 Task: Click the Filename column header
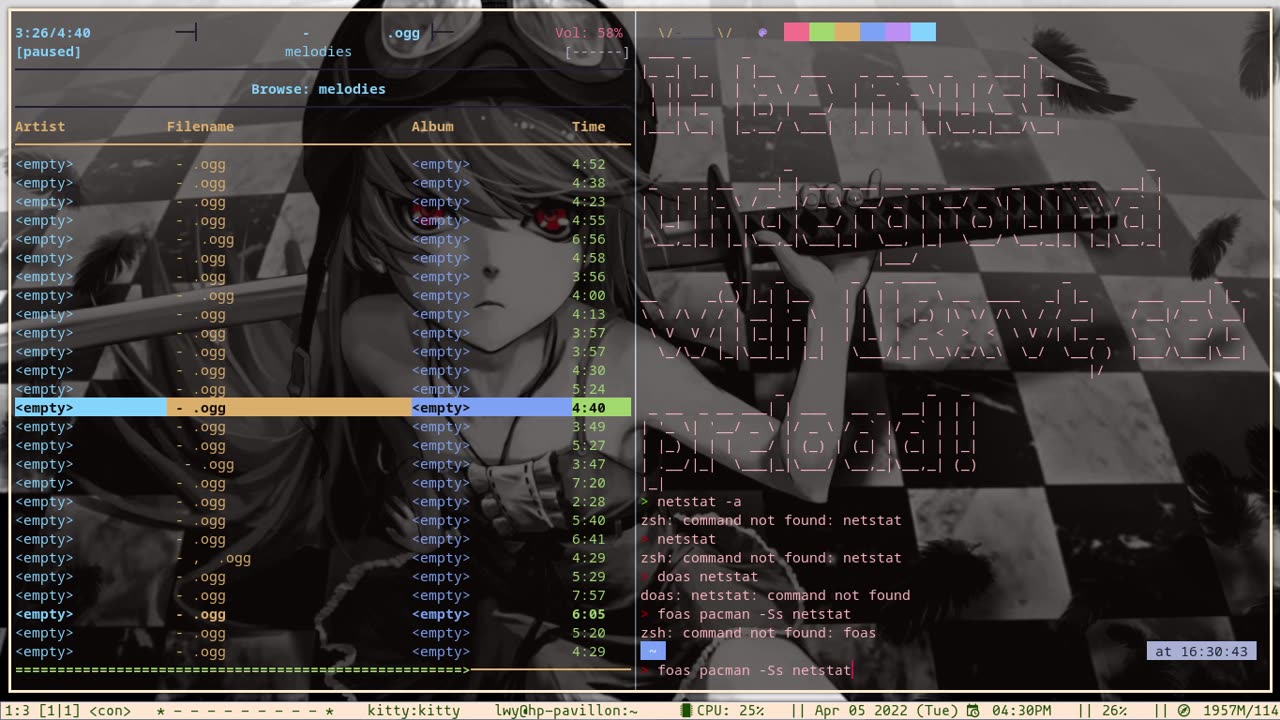(200, 127)
